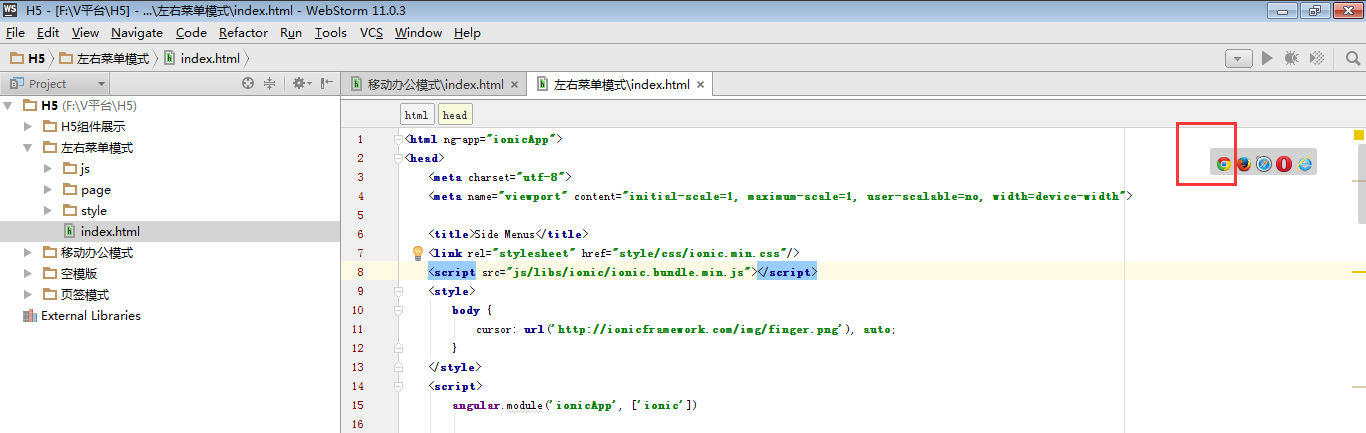This screenshot has height=433, width=1366.
Task: Click the head breadcrumb button
Action: [455, 115]
